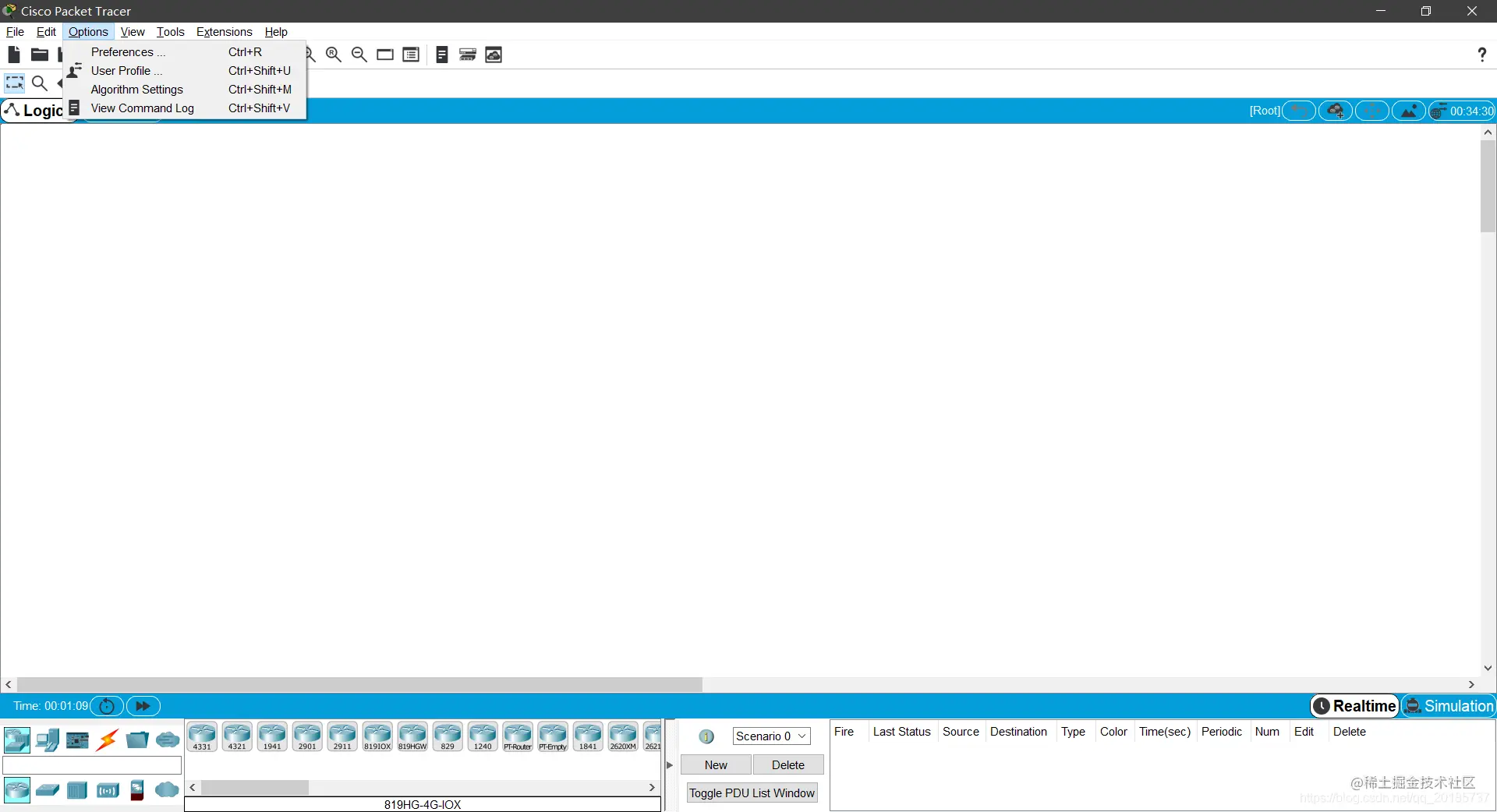1497x812 pixels.
Task: Choose the Security firewall subcategory icon
Action: (137, 790)
